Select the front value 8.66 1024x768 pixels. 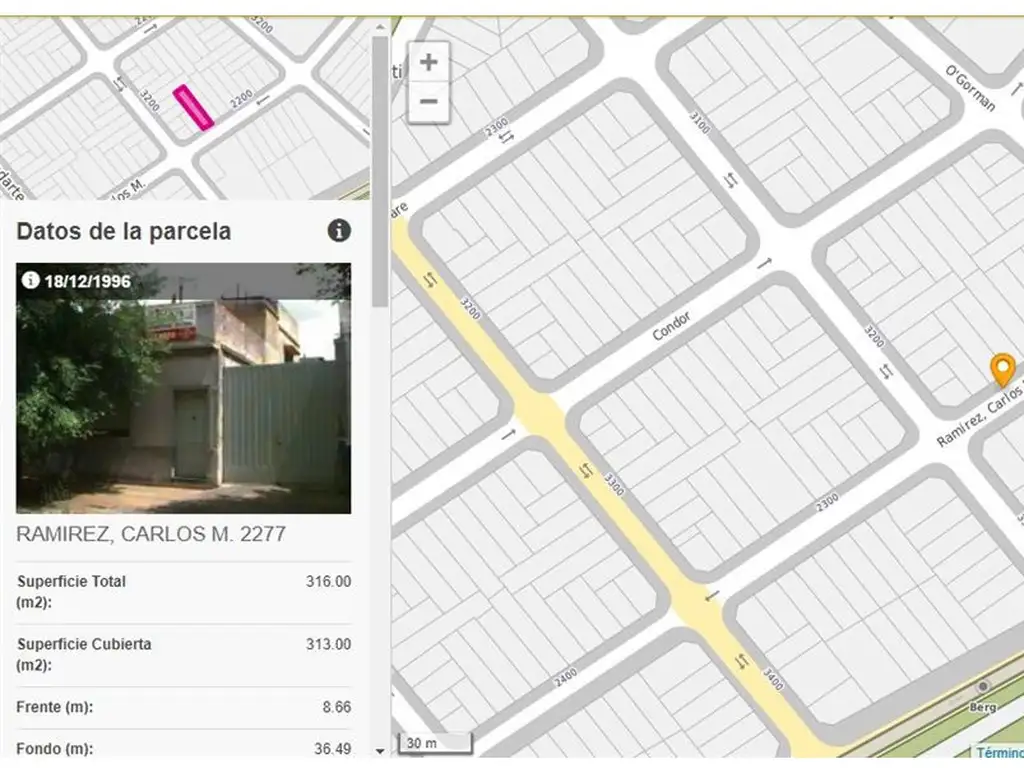[x=336, y=707]
